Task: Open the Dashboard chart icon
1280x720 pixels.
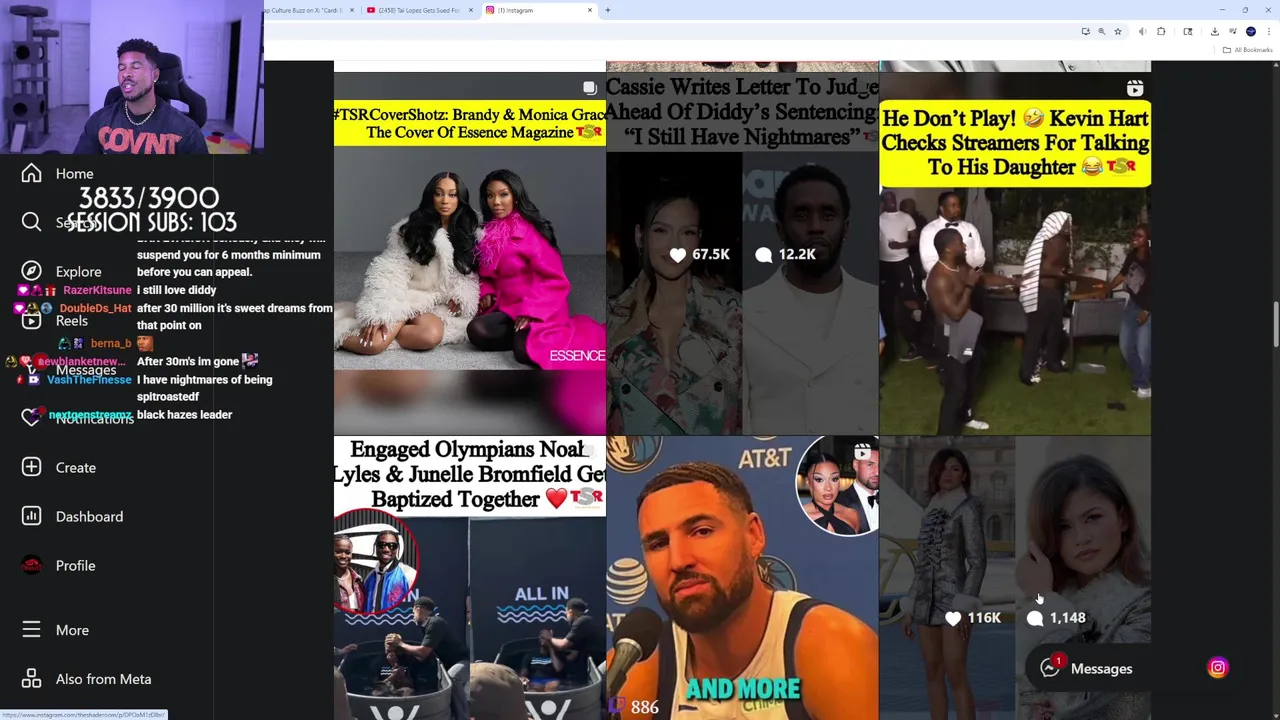Action: click(31, 516)
